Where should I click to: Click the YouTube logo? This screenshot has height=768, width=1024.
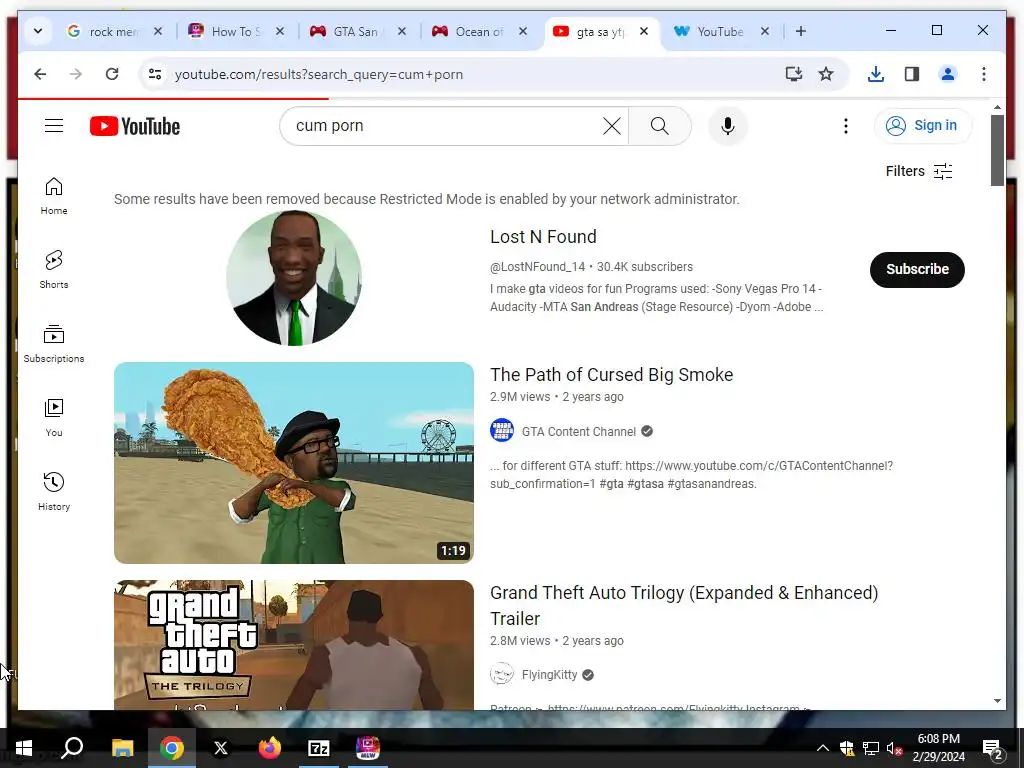tap(135, 126)
